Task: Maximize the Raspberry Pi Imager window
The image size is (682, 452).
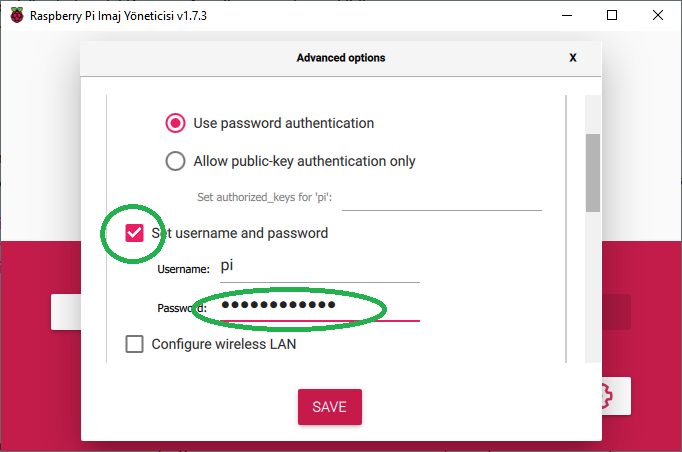Action: point(612,16)
